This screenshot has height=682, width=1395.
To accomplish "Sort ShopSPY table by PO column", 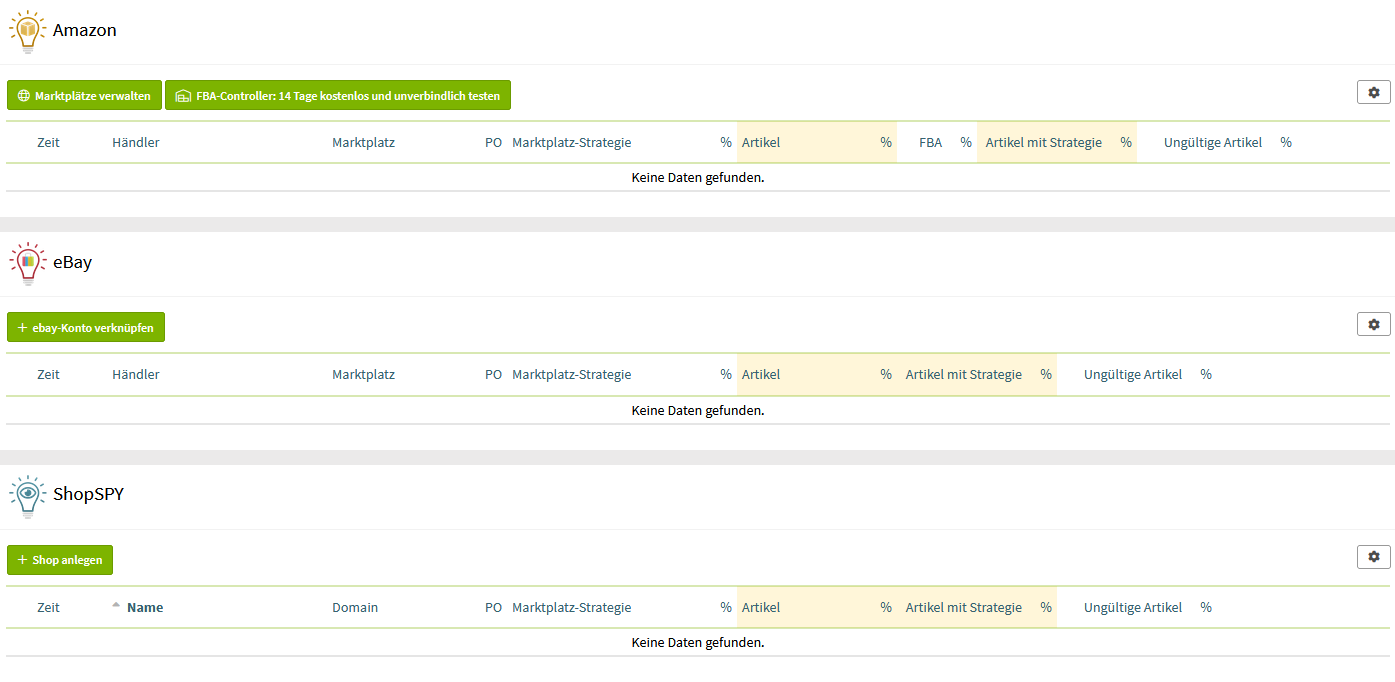I will pos(493,608).
